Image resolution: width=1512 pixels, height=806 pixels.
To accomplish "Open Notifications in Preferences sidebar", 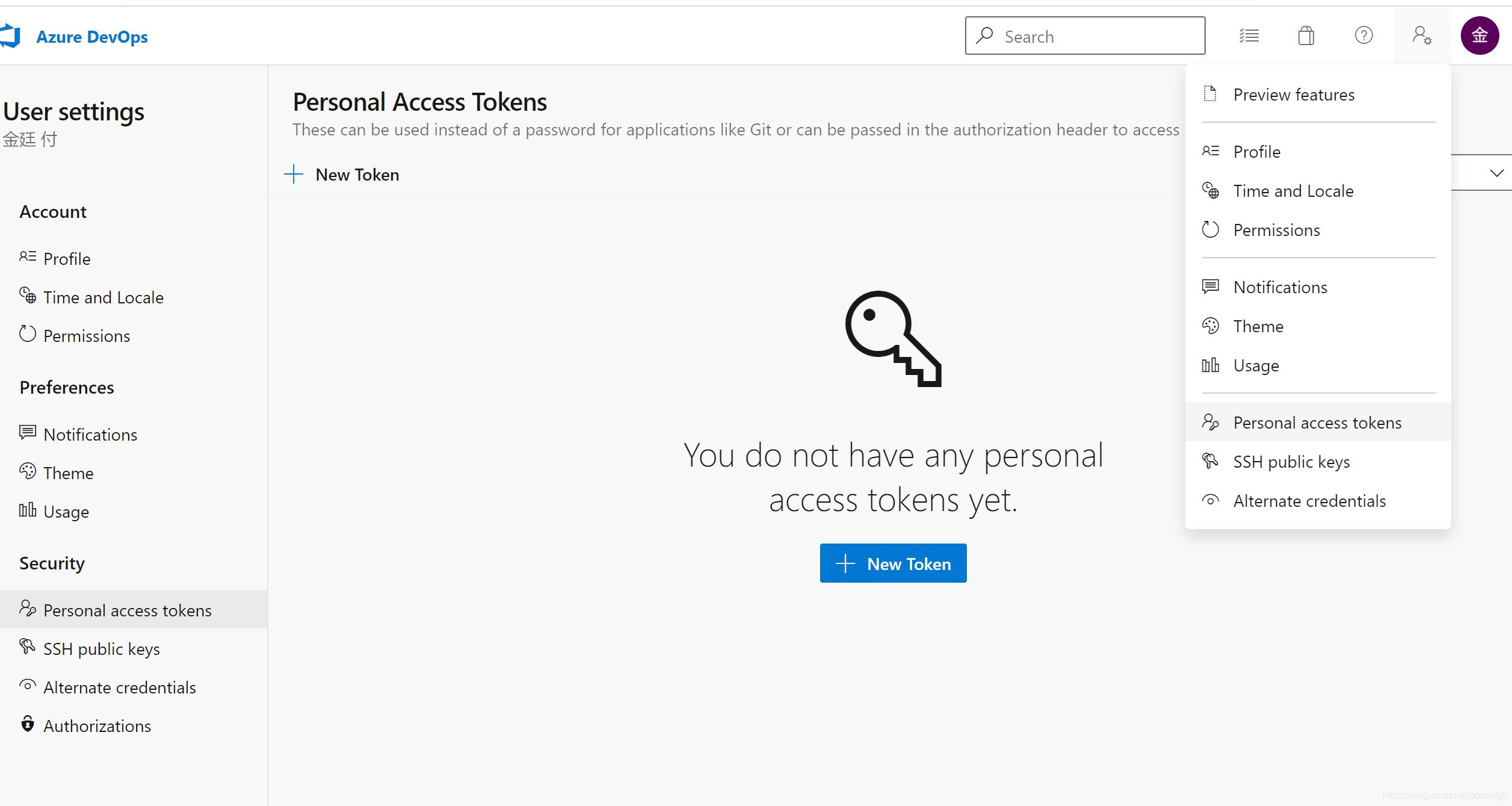I will pyautogui.click(x=90, y=435).
